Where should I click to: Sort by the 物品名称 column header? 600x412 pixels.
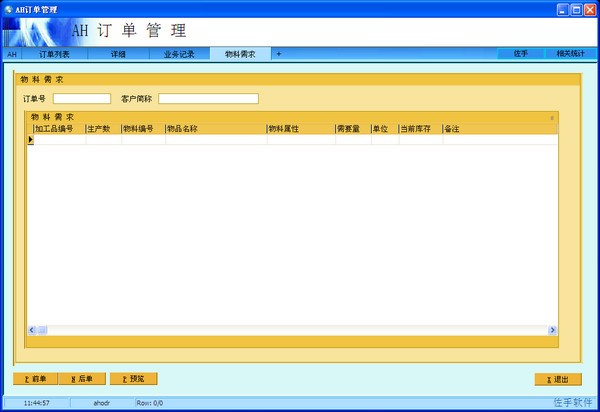215,129
